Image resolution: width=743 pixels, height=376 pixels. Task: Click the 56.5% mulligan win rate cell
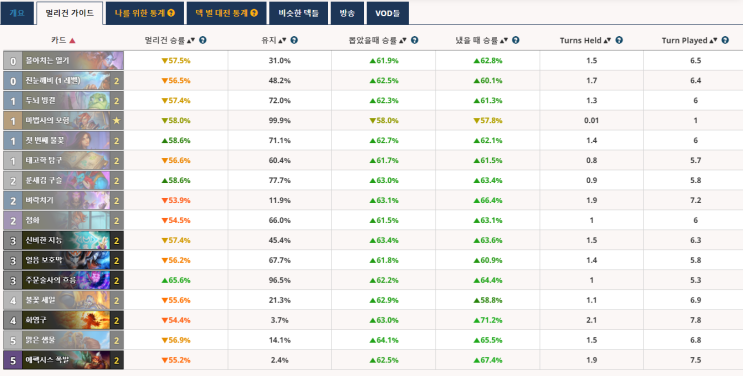(x=176, y=81)
